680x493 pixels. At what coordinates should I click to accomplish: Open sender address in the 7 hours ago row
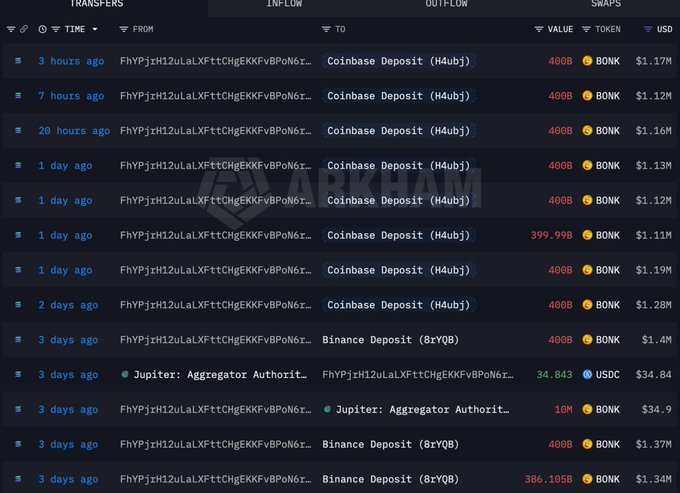click(x=216, y=96)
